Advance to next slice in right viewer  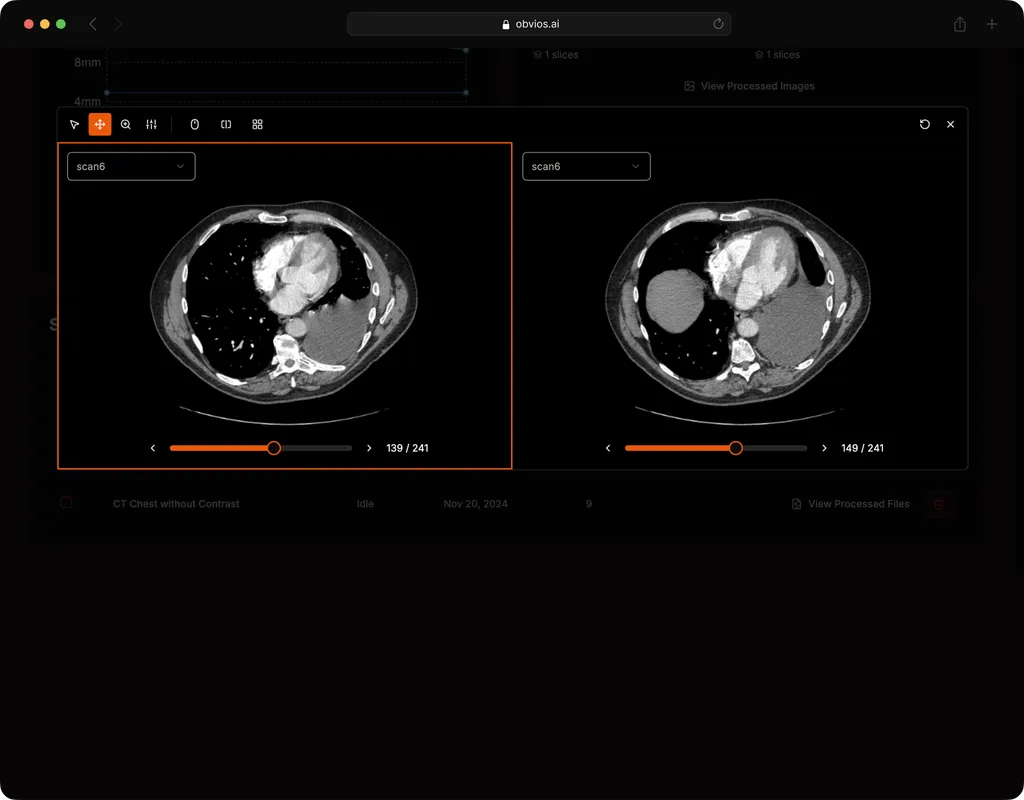click(x=824, y=448)
